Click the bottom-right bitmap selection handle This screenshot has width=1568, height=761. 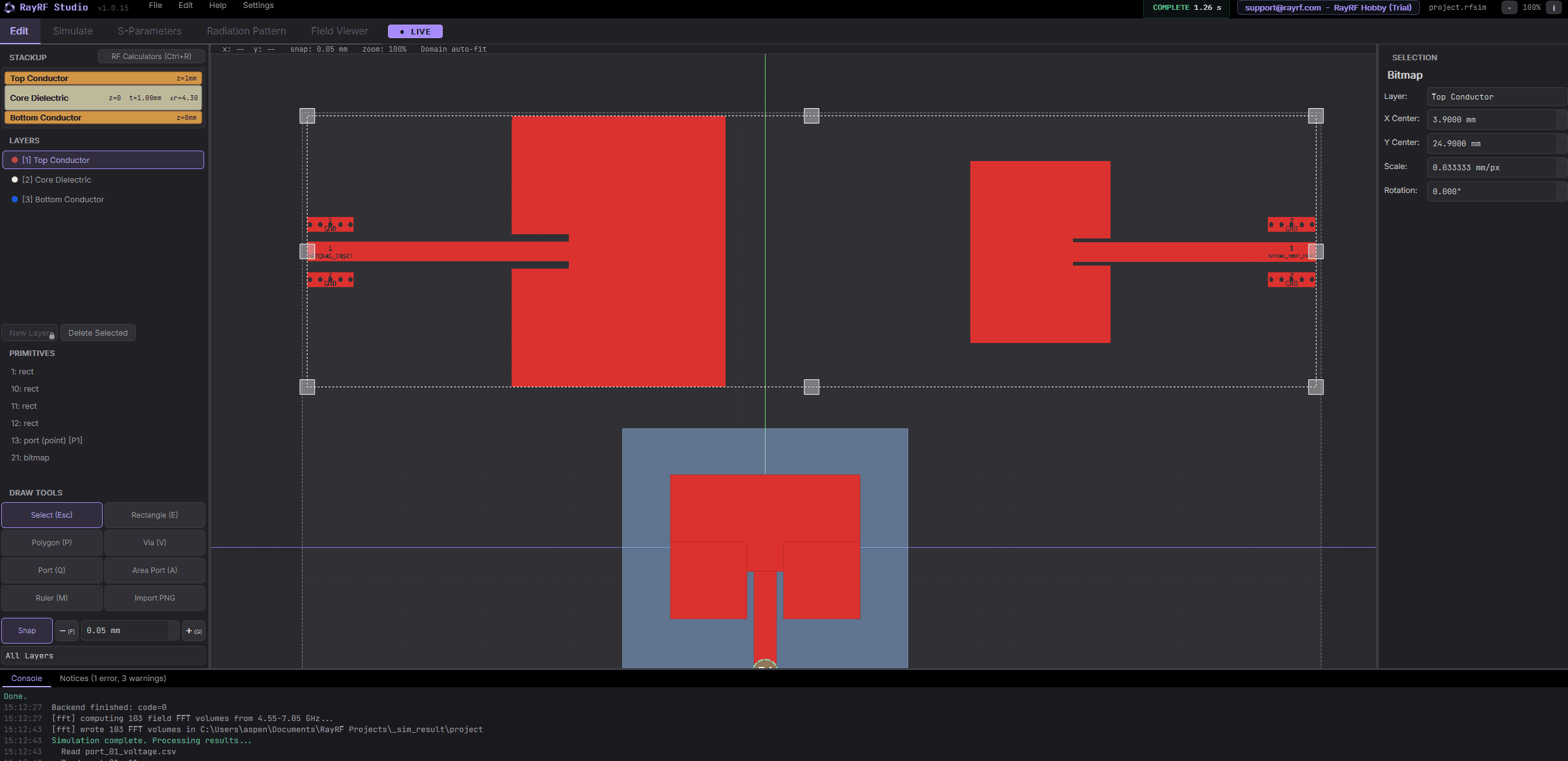[x=1316, y=387]
